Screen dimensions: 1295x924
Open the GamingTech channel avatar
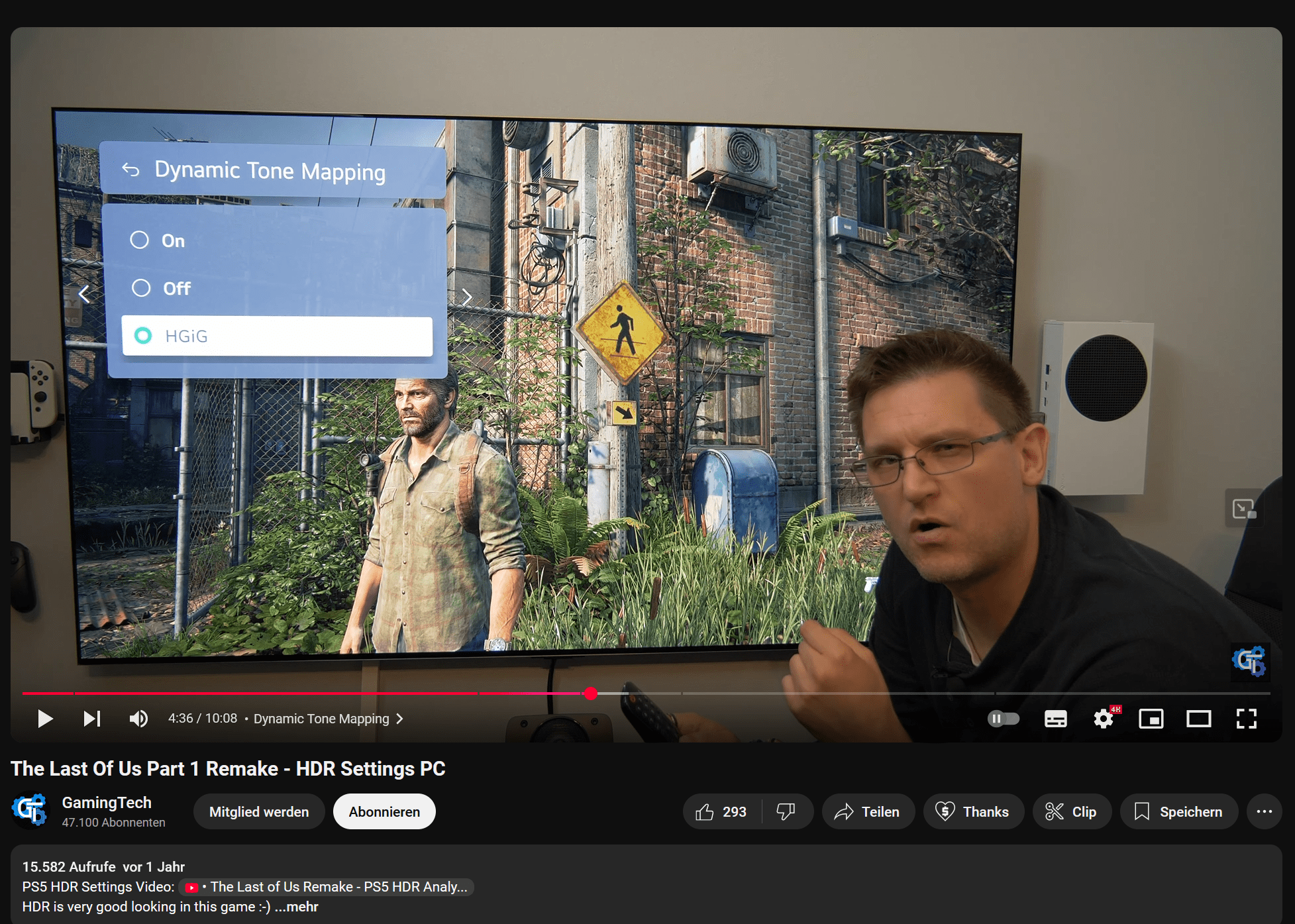pyautogui.click(x=30, y=811)
